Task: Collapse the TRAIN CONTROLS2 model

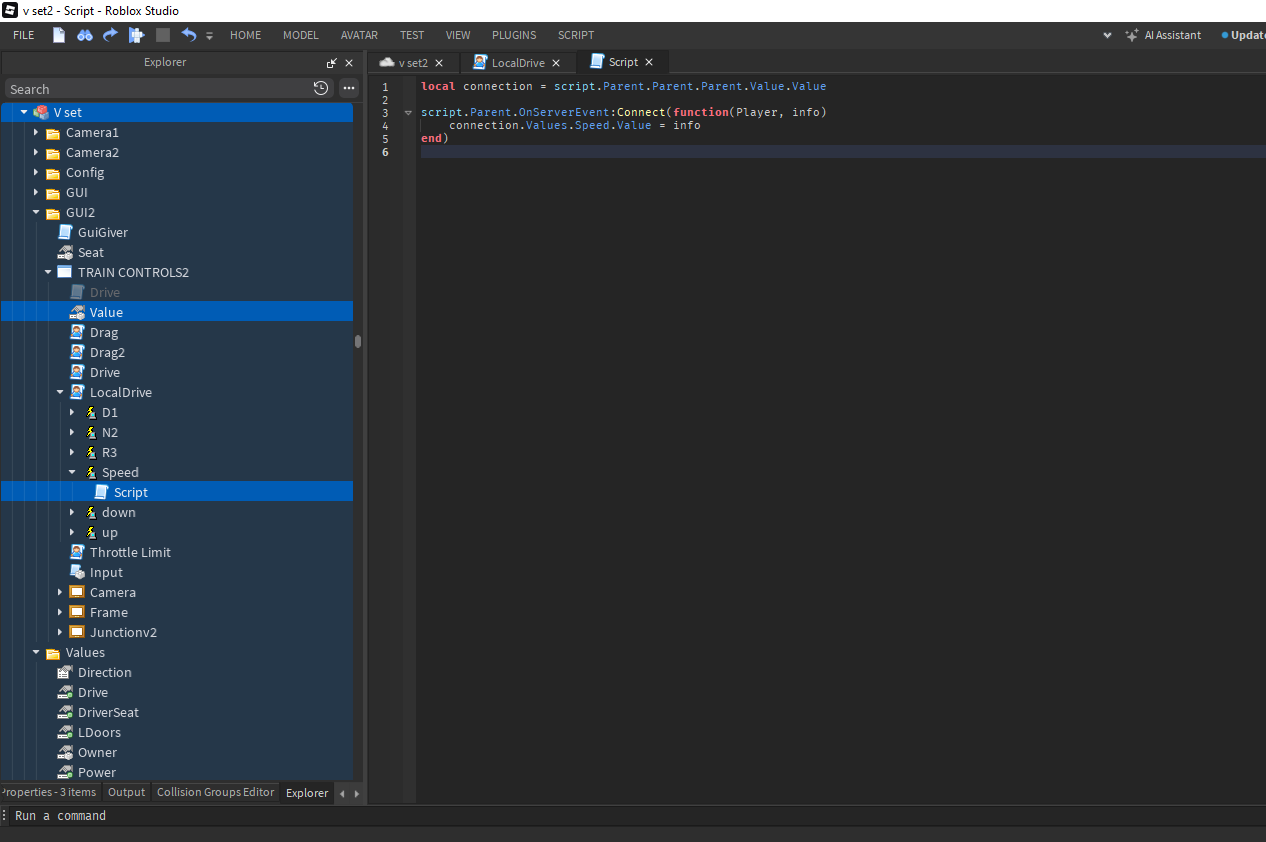Action: coord(47,272)
